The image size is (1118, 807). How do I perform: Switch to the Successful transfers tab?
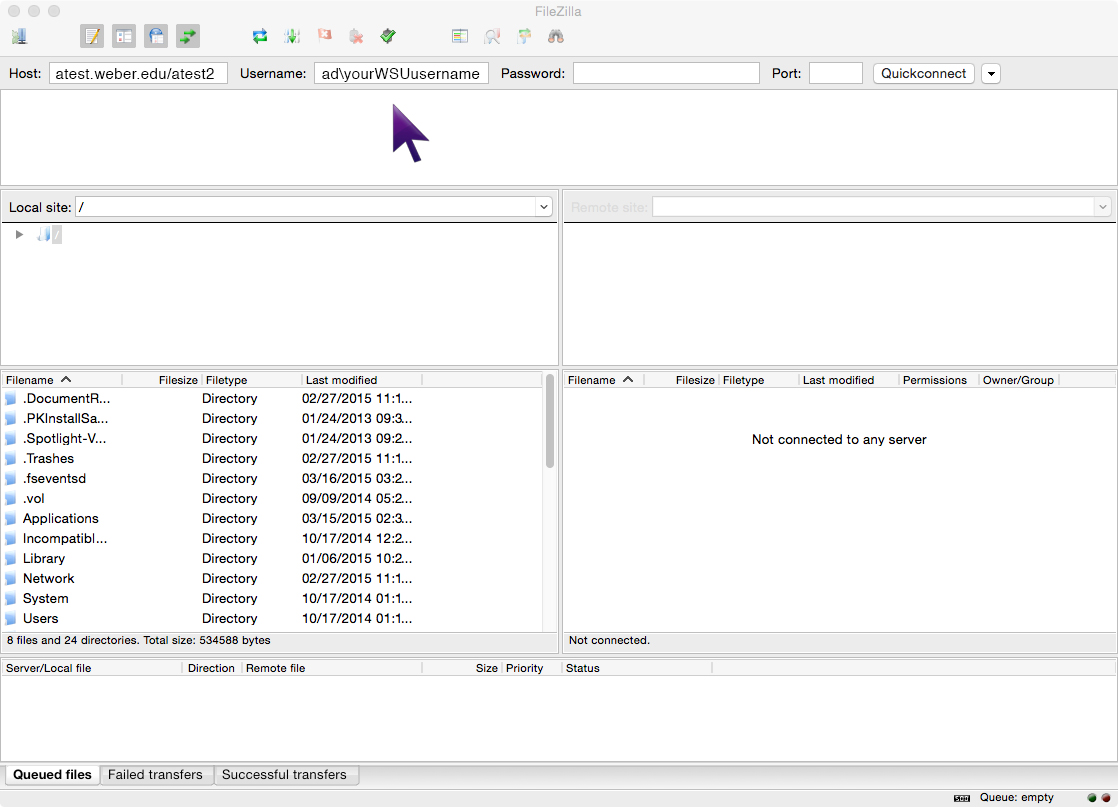284,775
